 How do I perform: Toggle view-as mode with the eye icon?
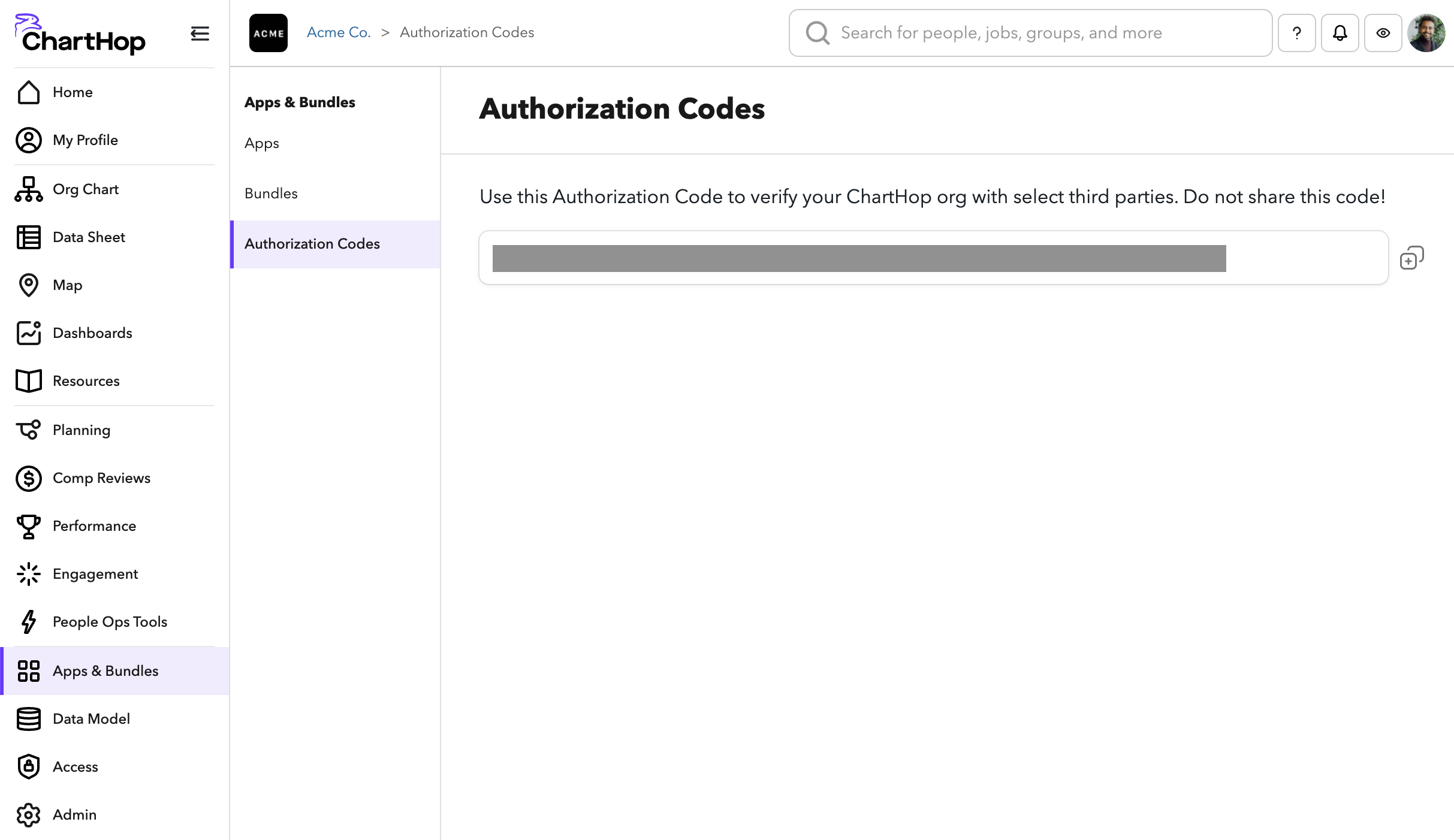point(1383,33)
